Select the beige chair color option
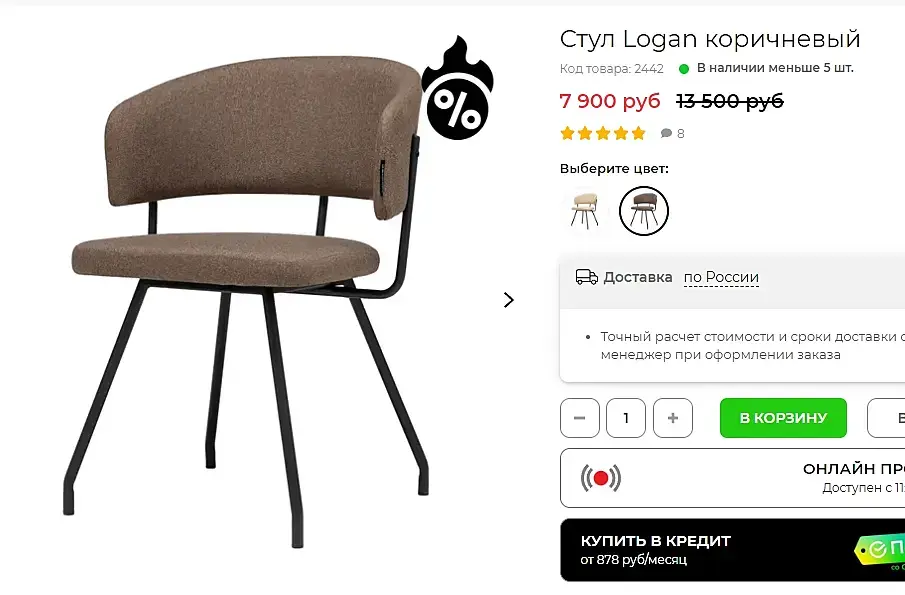This screenshot has height=595, width=905. [x=585, y=211]
